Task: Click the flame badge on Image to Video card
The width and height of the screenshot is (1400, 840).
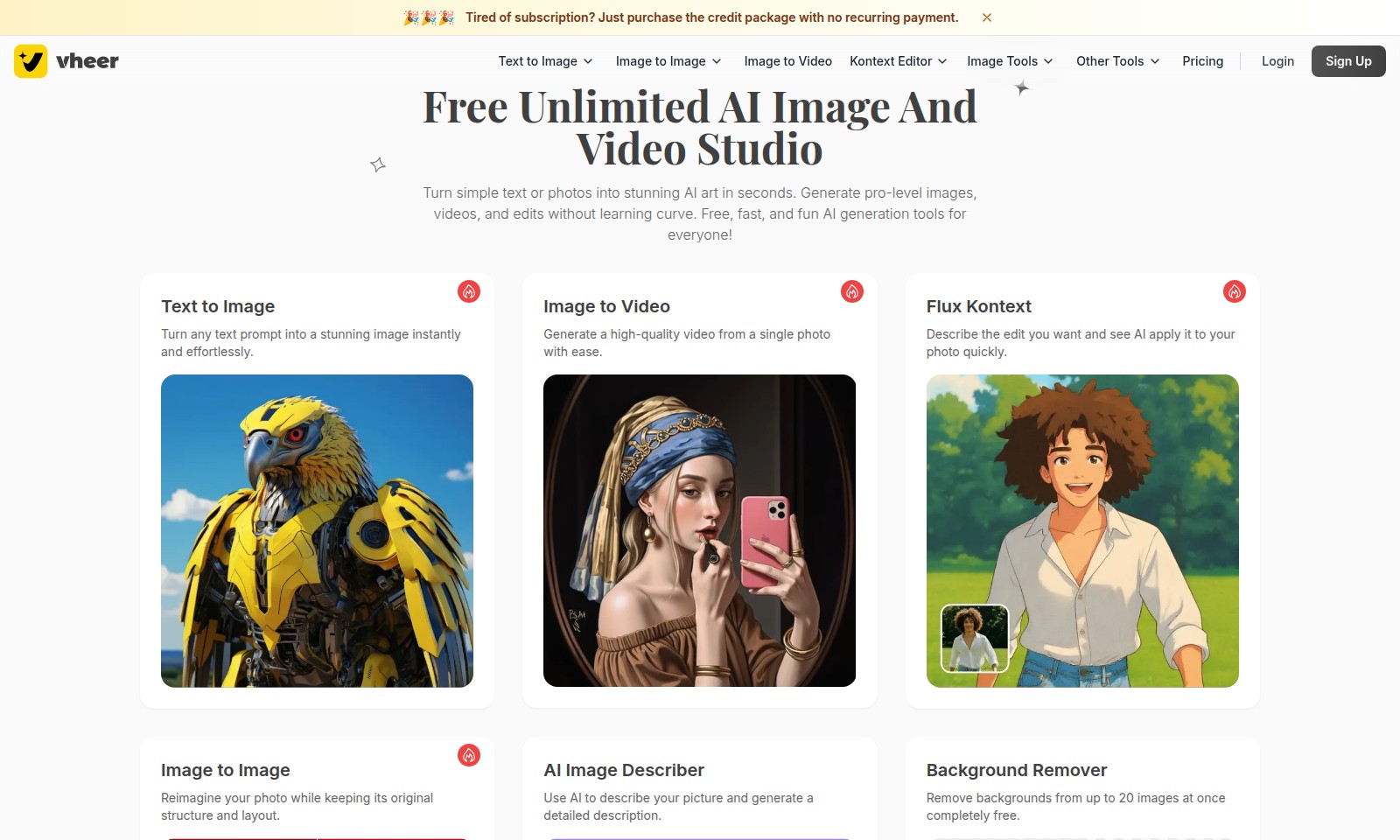Action: pyautogui.click(x=852, y=291)
